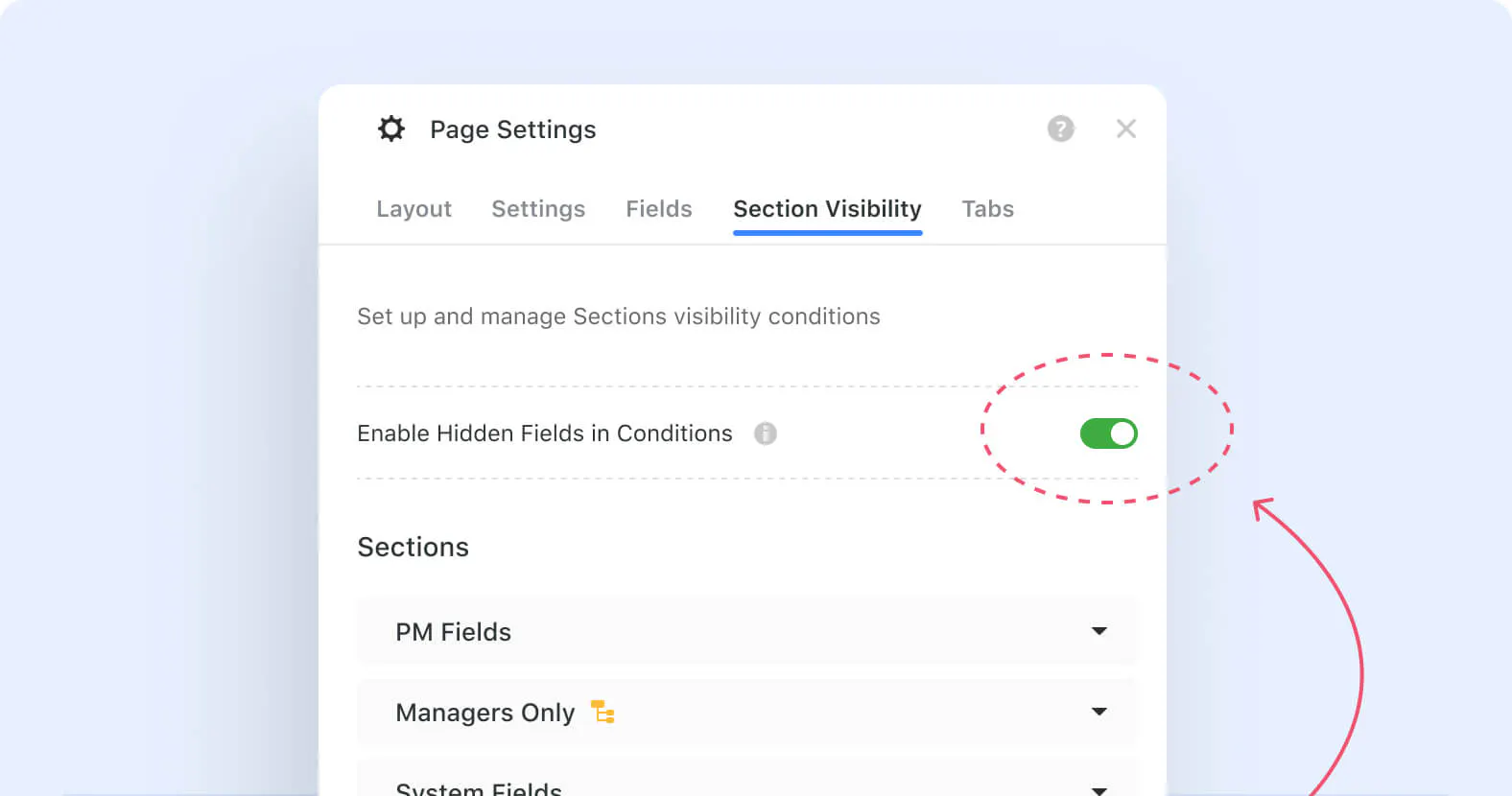This screenshot has width=1512, height=796.
Task: Click the Enable Hidden Fields in Conditions label
Action: click(544, 433)
